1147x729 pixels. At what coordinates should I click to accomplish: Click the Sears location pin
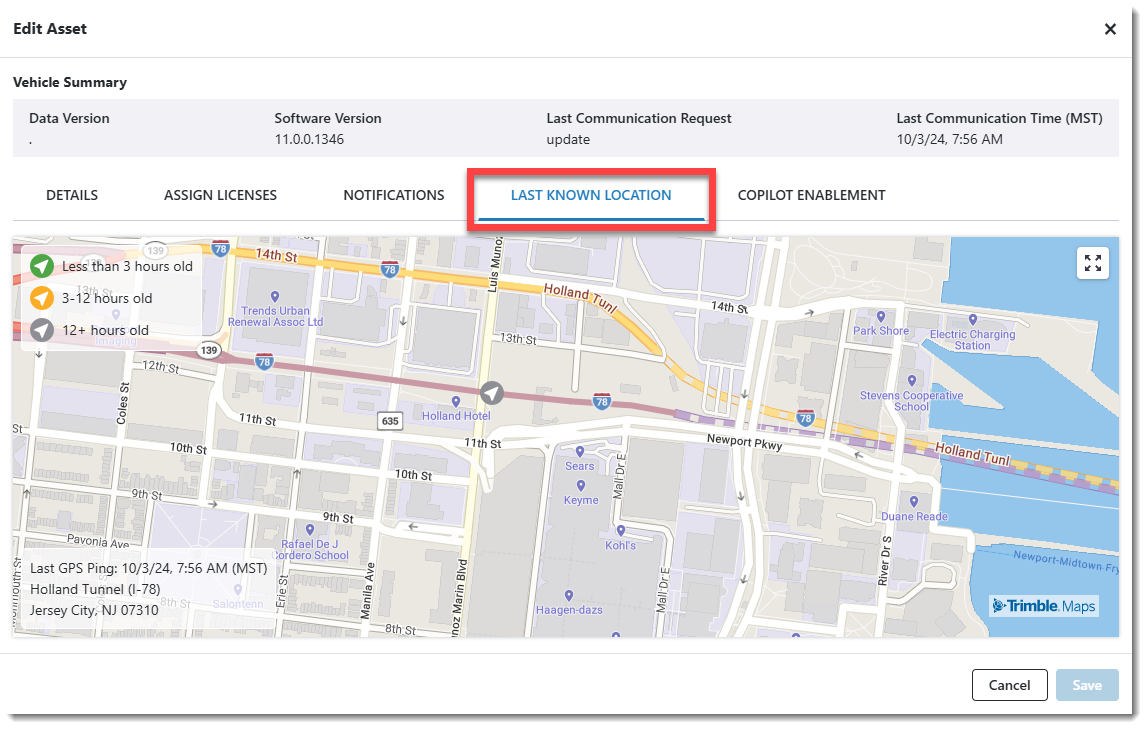pyautogui.click(x=579, y=452)
